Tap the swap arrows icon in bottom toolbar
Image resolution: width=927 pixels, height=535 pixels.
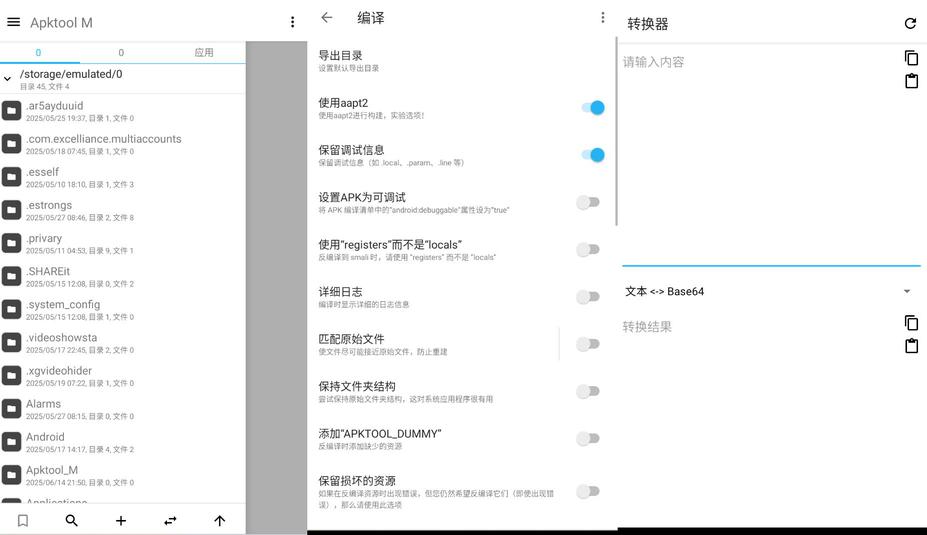170,520
